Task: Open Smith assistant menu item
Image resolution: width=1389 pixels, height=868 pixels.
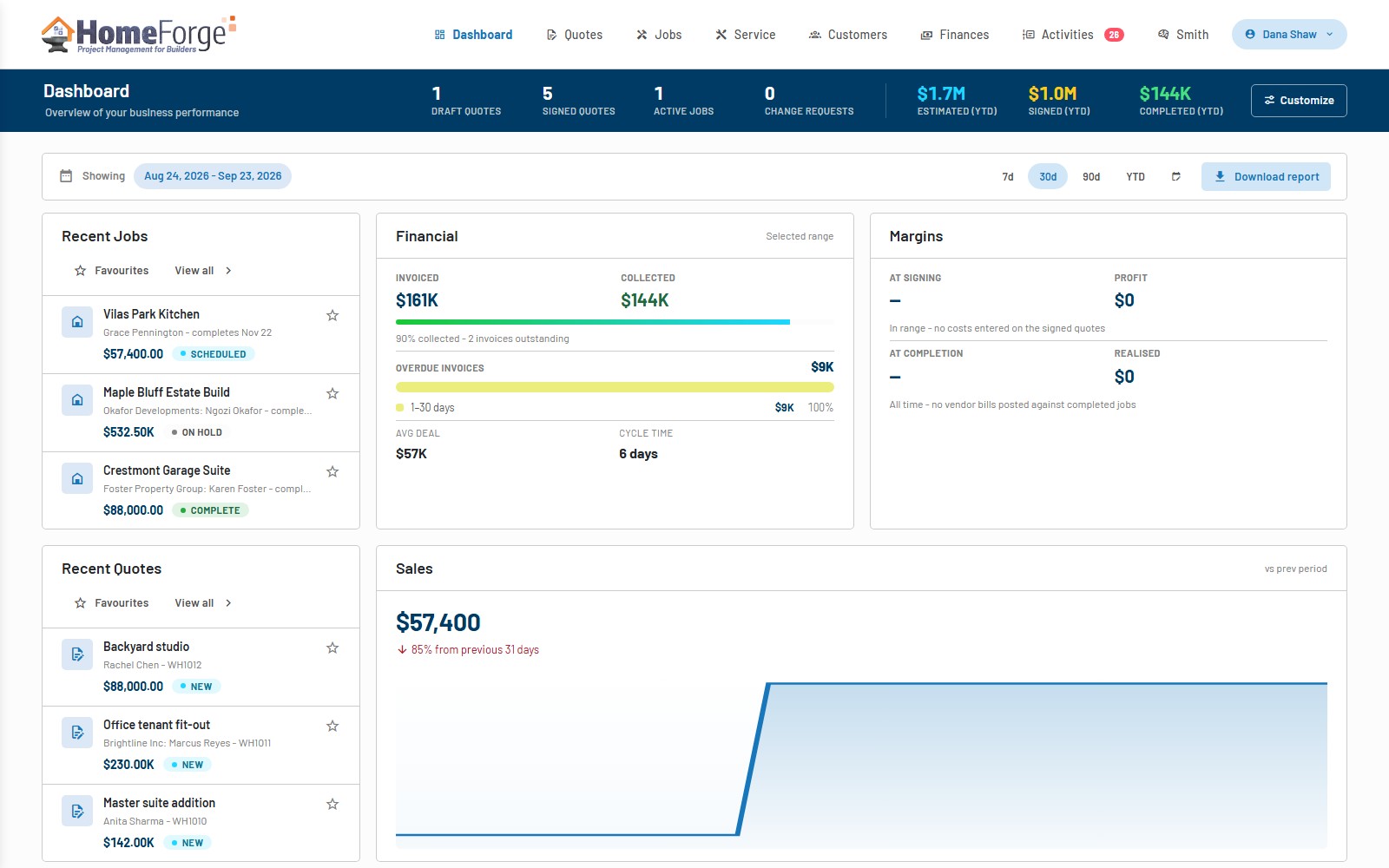Action: click(x=1183, y=35)
